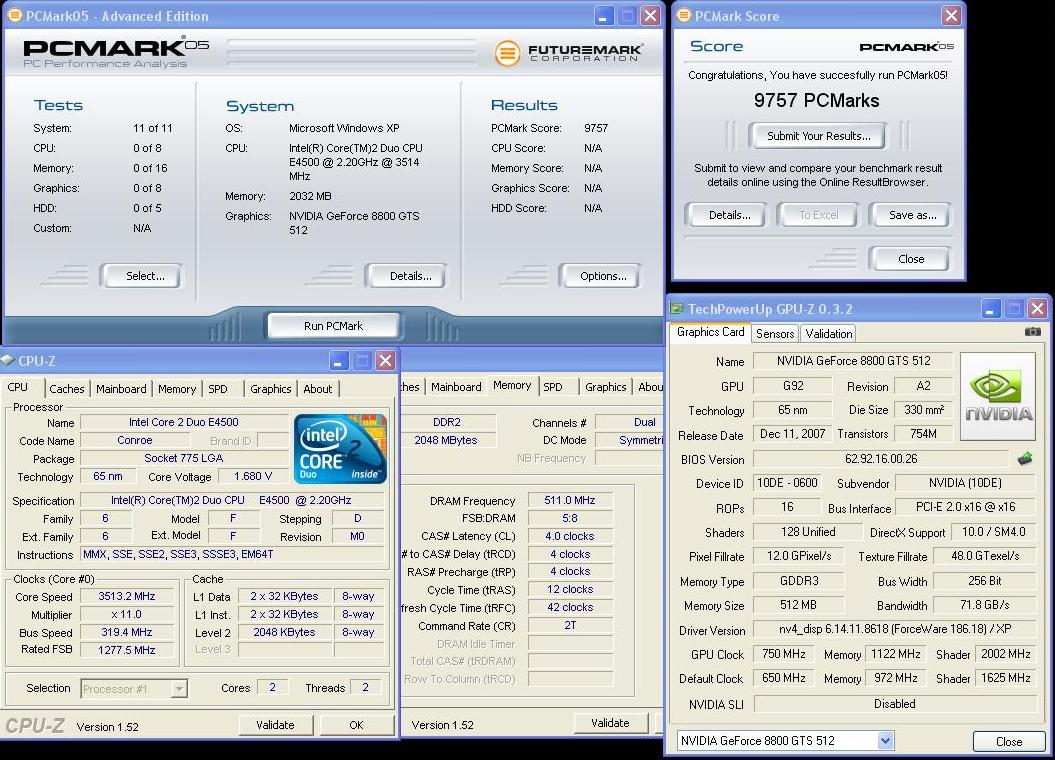The image size is (1055, 760).
Task: Open the About tab in front CPU-Z window
Action: tap(318, 389)
